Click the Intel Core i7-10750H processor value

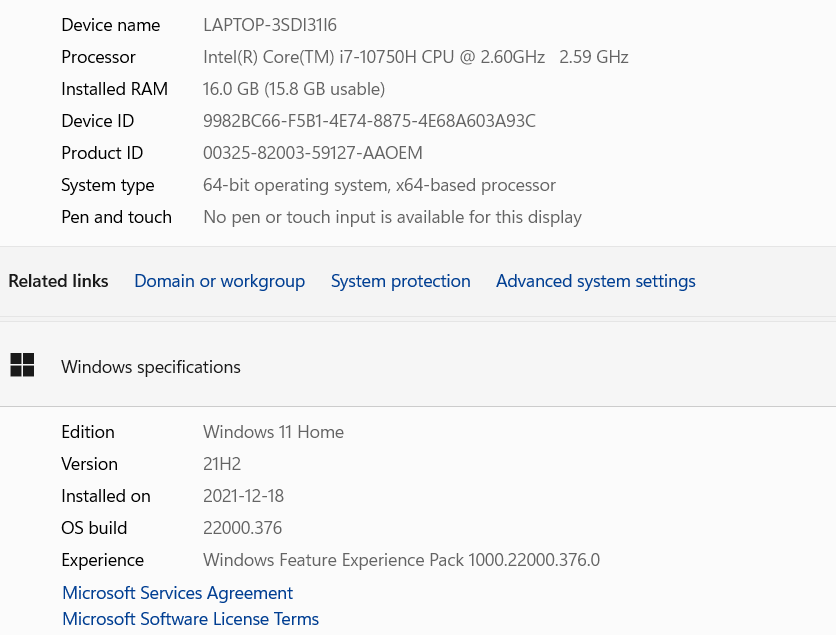[416, 57]
